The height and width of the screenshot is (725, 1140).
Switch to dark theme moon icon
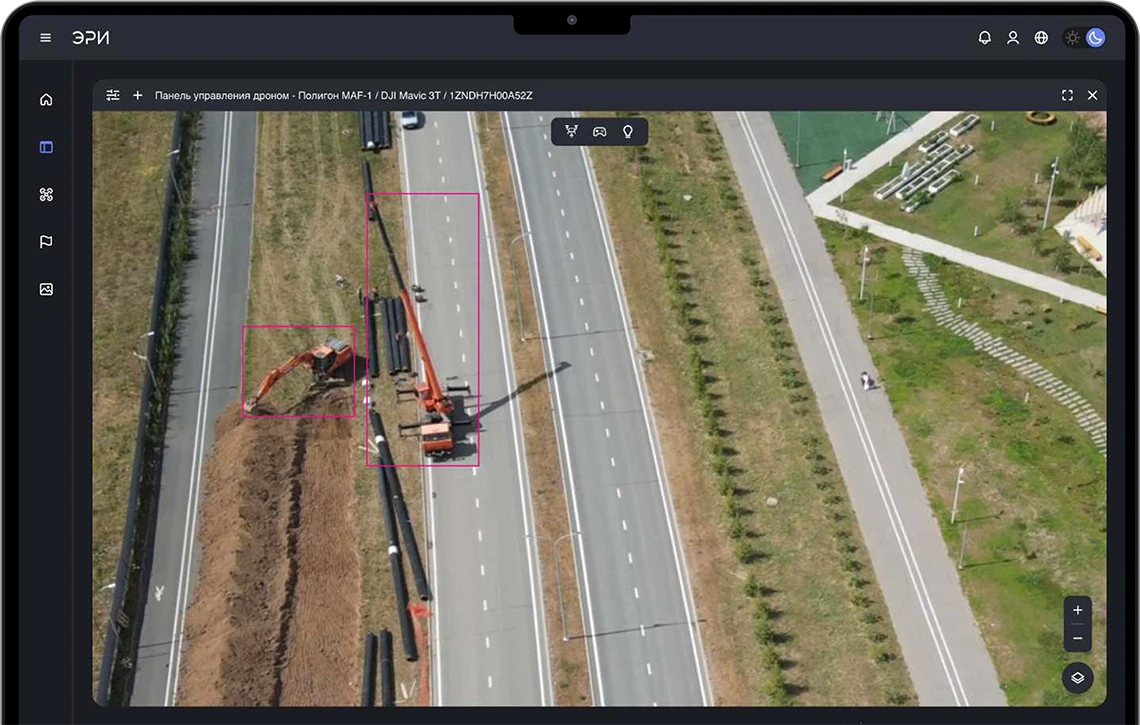point(1096,38)
